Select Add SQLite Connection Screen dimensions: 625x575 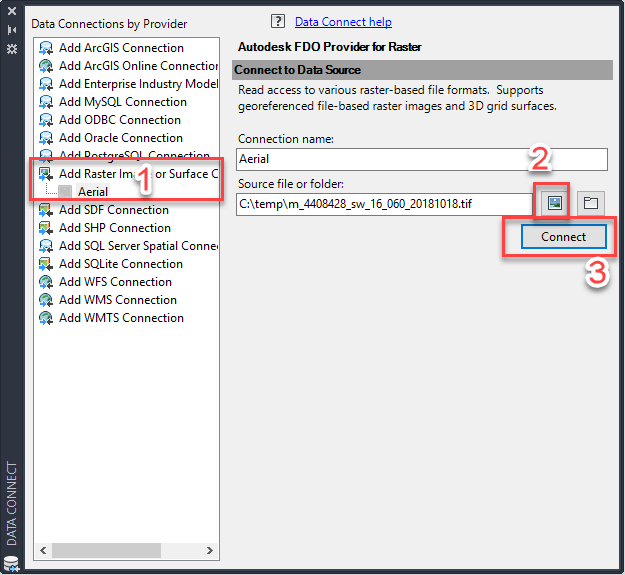pyautogui.click(x=121, y=263)
